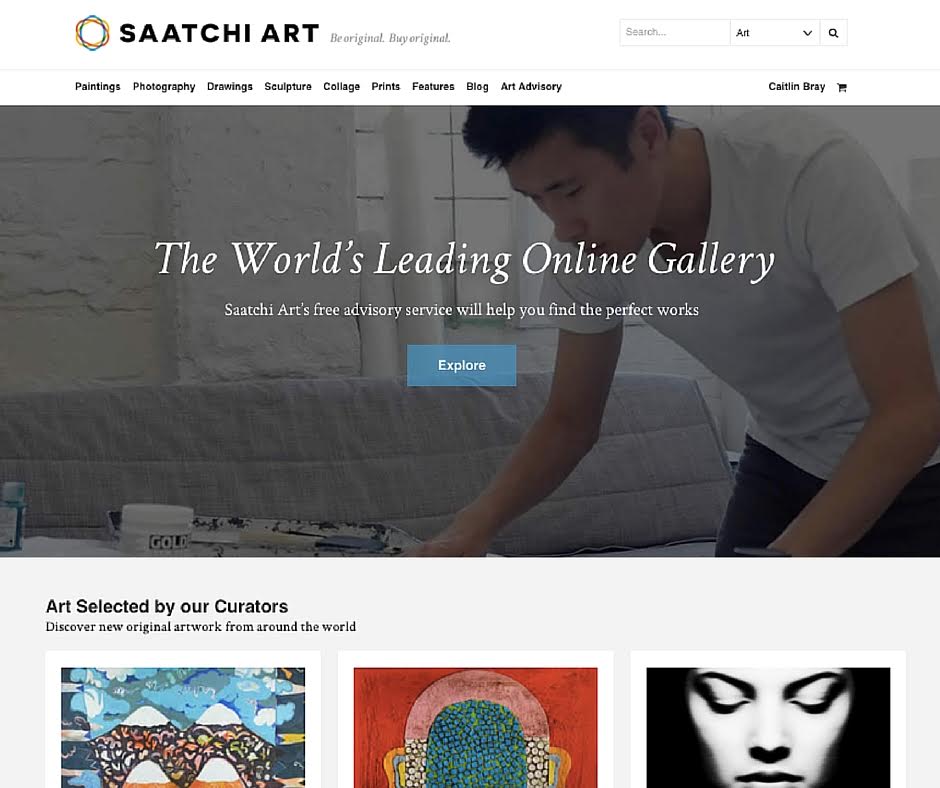
Task: Open Caitlin Bray account menu
Action: (796, 86)
